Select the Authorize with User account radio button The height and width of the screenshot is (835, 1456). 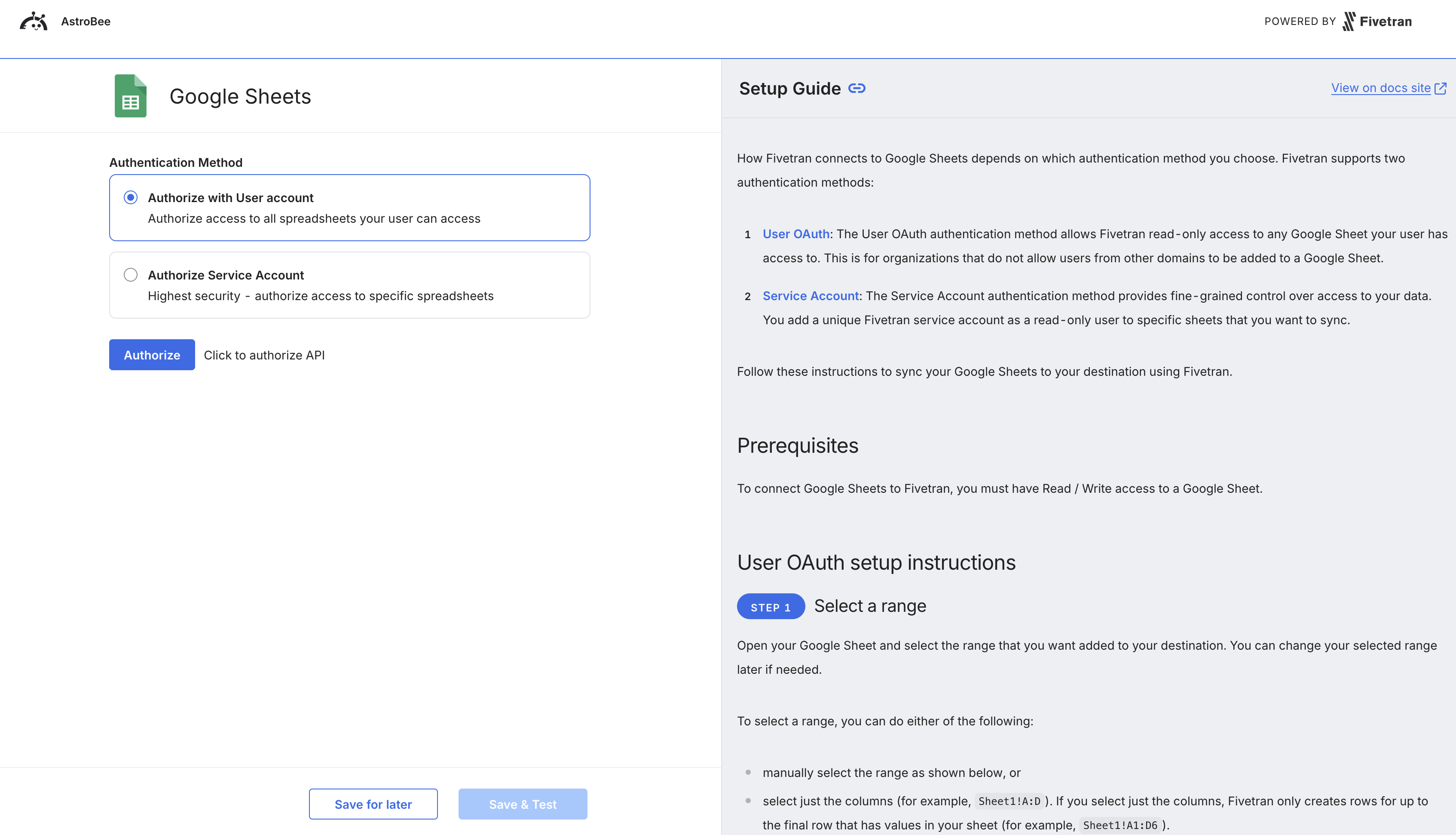[131, 197]
